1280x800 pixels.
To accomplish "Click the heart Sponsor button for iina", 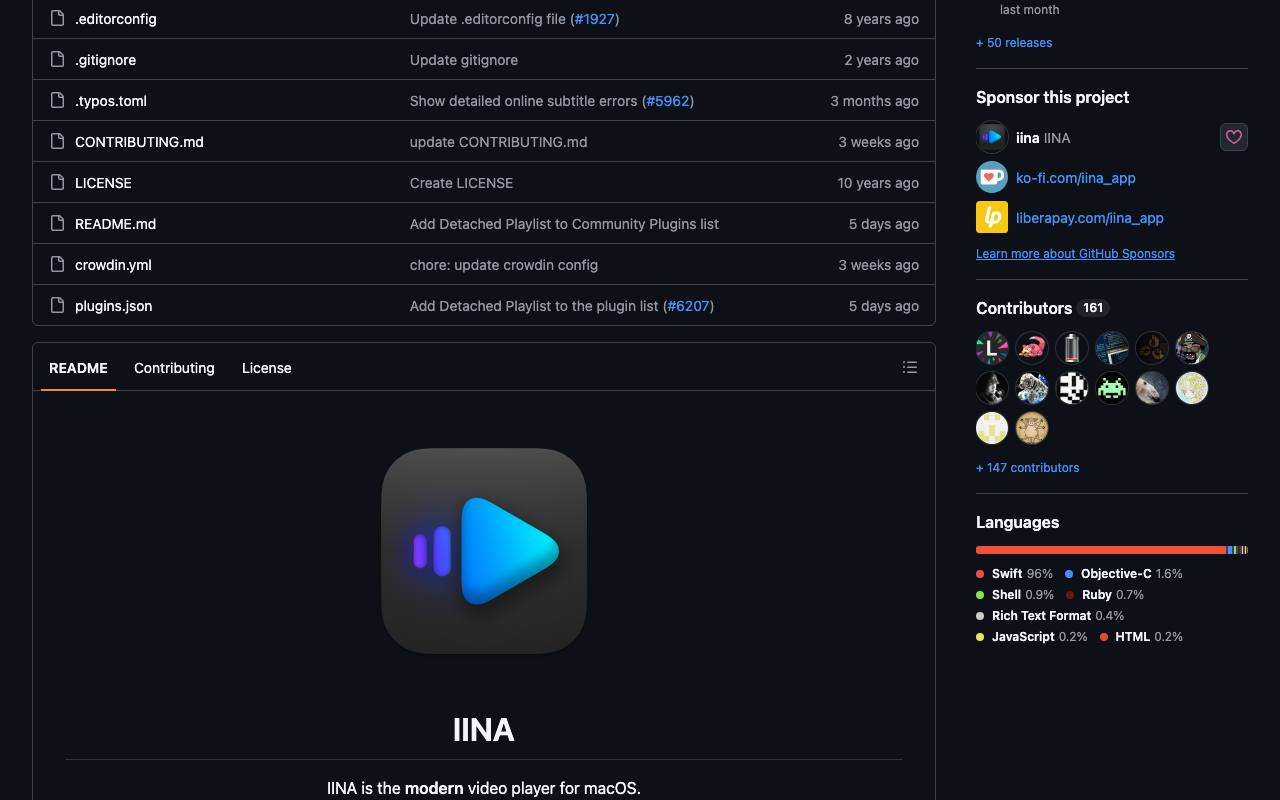I will 1234,137.
